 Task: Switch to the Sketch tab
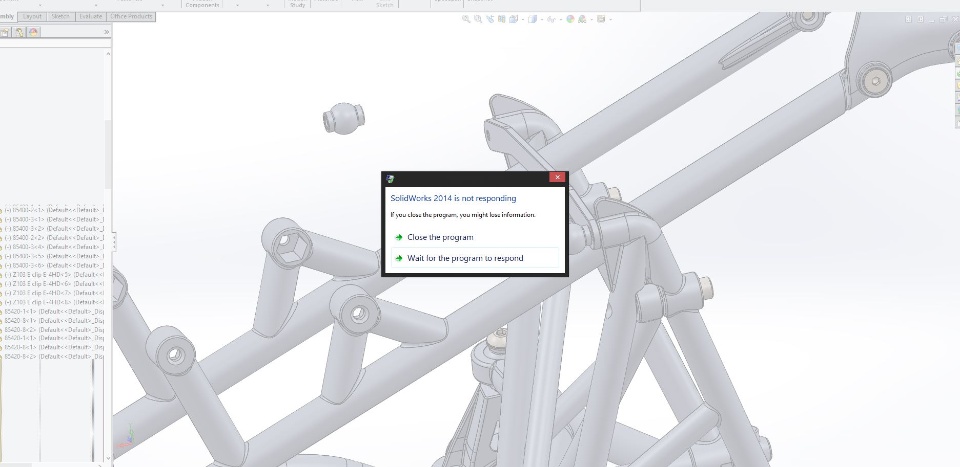tap(61, 17)
